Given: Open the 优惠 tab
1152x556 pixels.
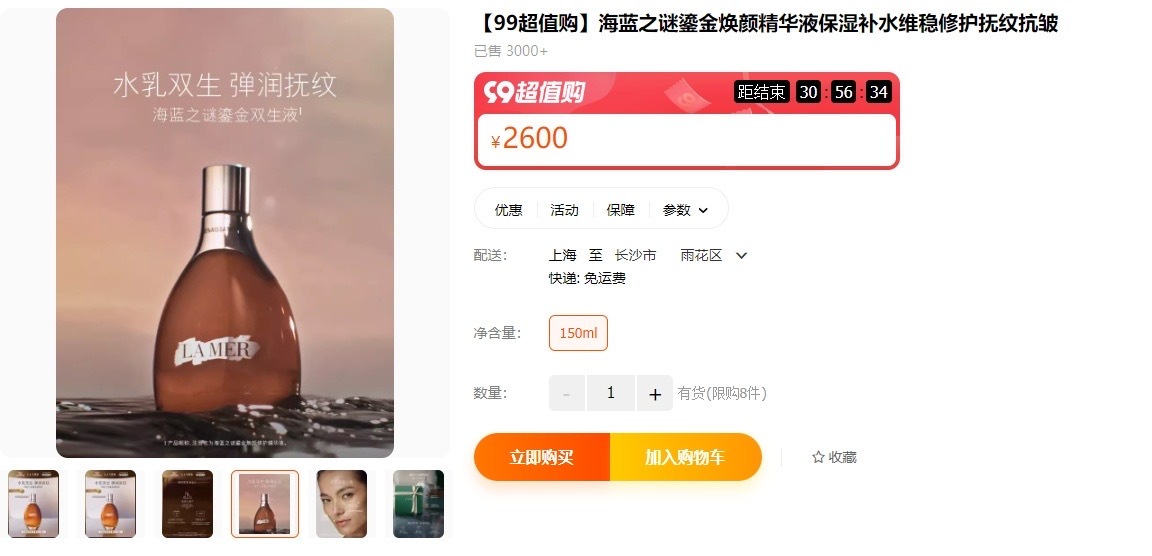Looking at the screenshot, I should (508, 210).
